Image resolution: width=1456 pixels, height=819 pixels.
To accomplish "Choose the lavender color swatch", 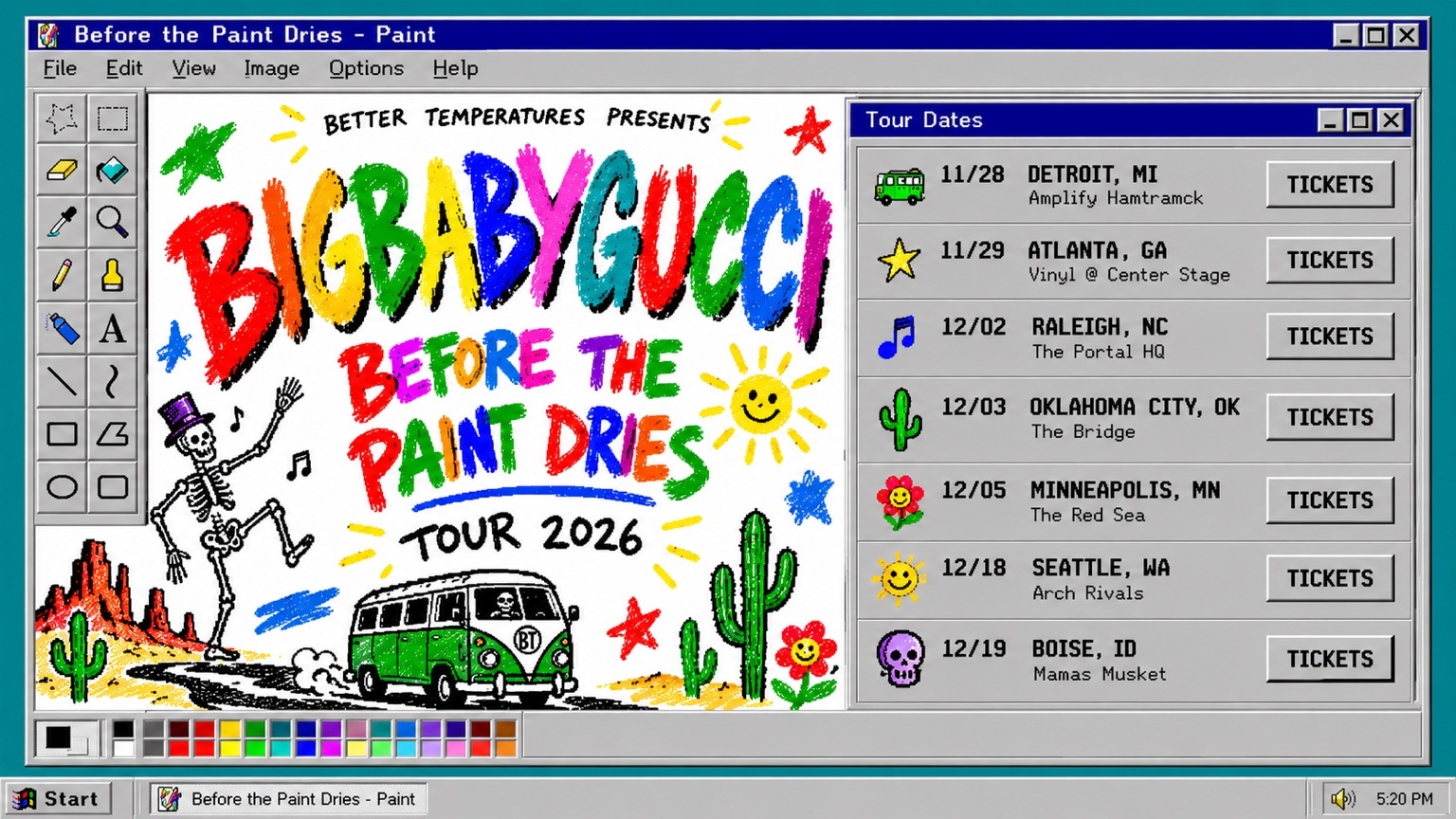I will (x=431, y=749).
